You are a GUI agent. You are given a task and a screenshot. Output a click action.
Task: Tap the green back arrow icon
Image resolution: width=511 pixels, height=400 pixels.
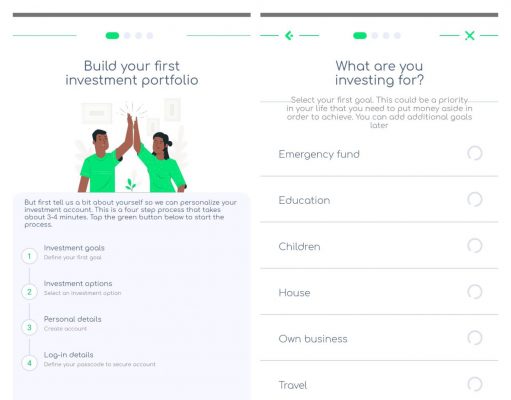[289, 35]
